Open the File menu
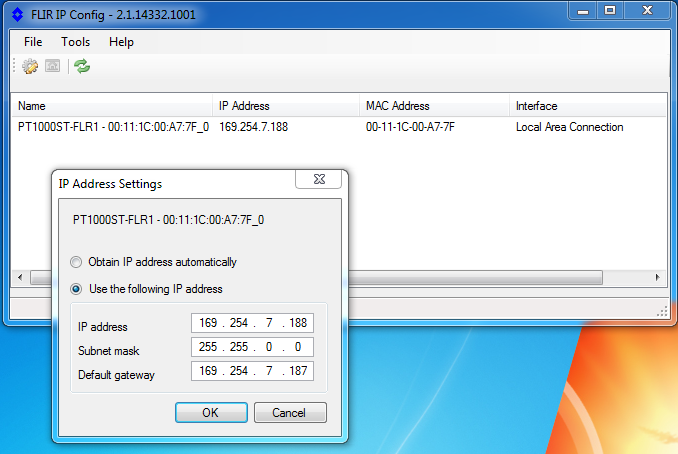This screenshot has width=678, height=454. tap(33, 42)
